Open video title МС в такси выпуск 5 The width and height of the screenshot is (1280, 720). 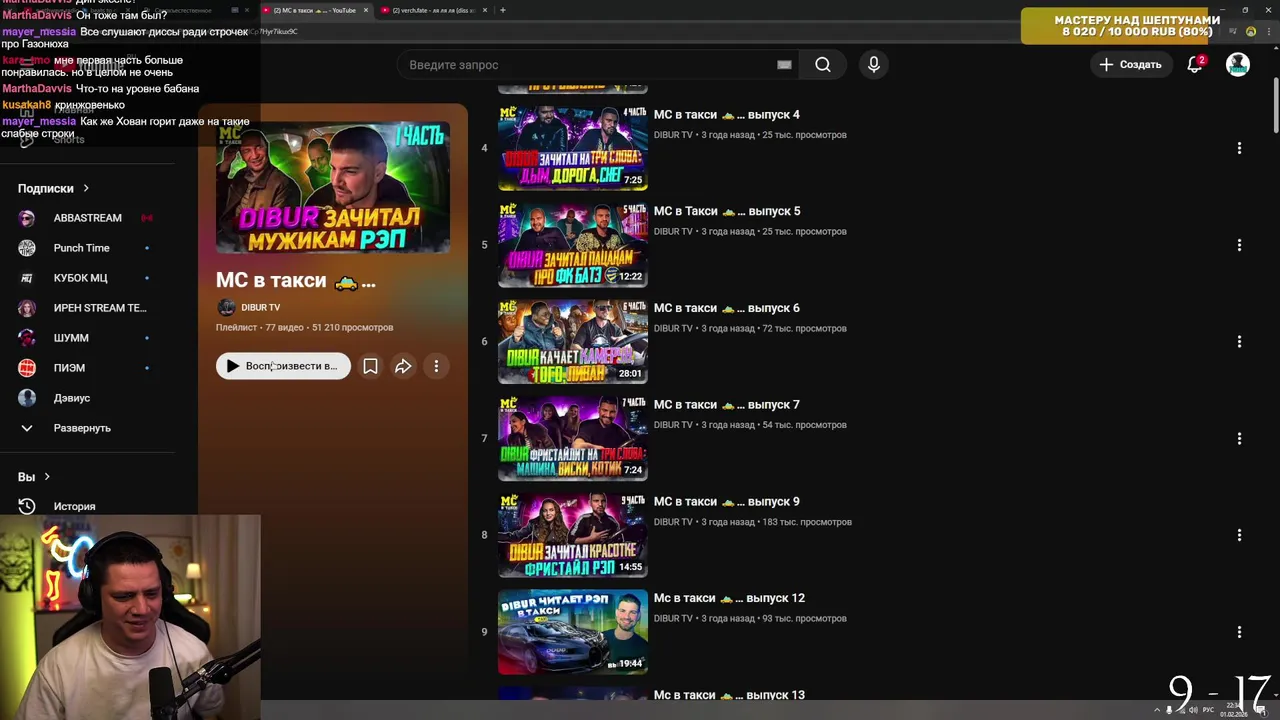pos(727,211)
